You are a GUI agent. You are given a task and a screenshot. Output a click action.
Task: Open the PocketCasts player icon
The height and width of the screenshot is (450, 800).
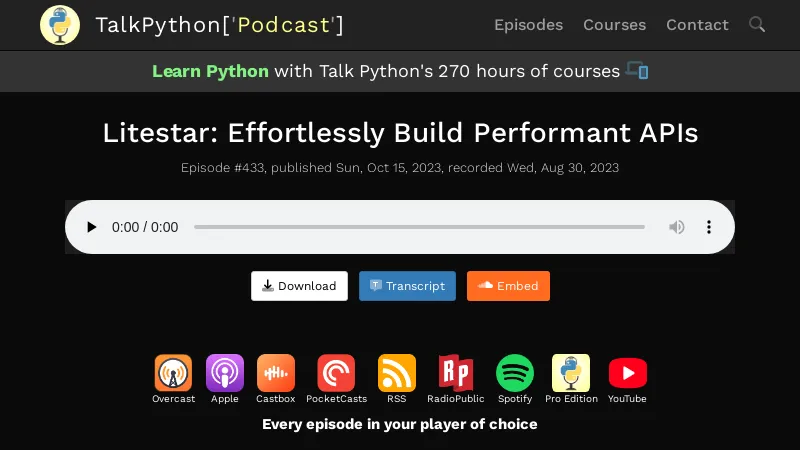click(336, 373)
